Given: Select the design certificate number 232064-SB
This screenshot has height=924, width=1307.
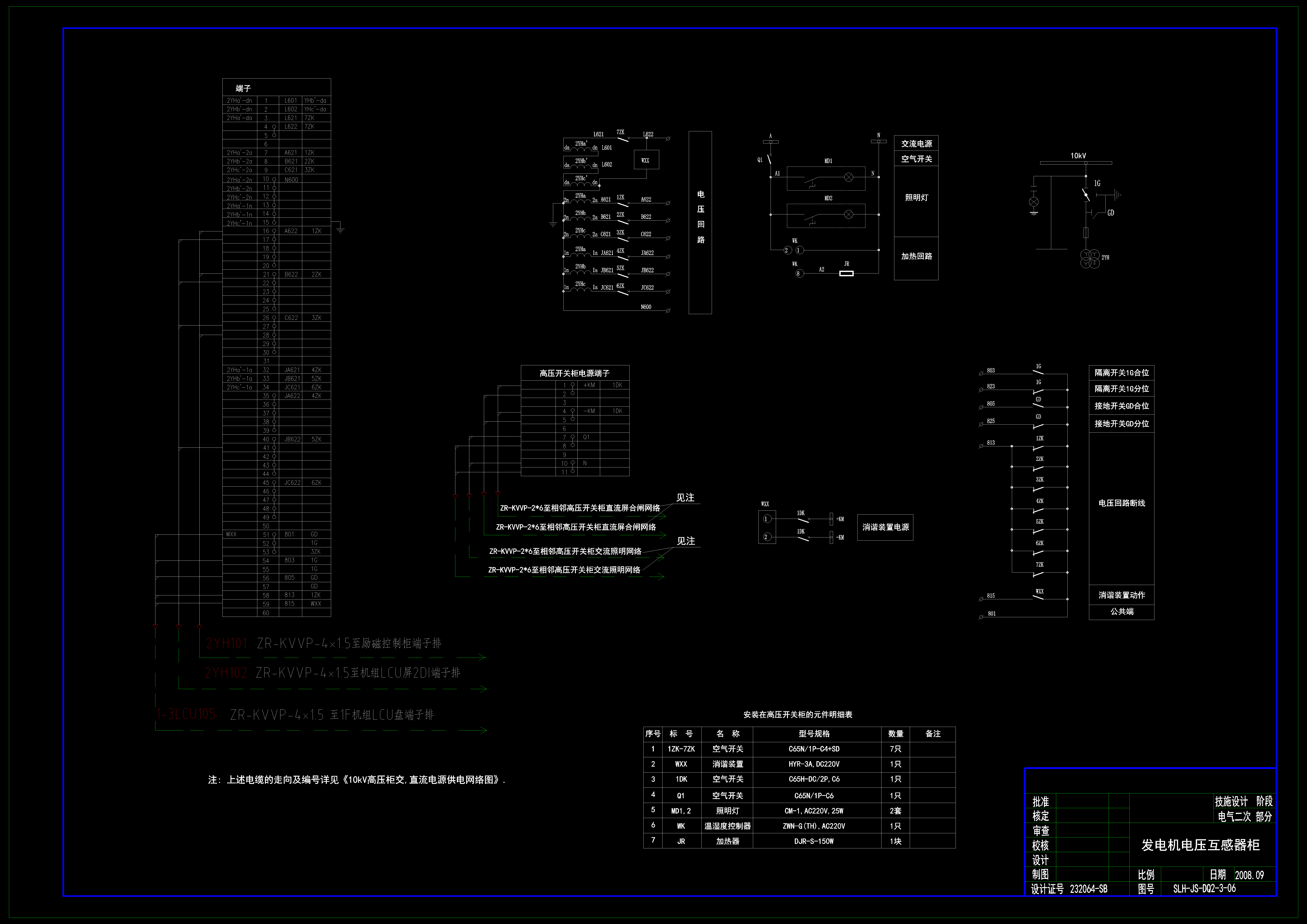Looking at the screenshot, I should [1088, 889].
